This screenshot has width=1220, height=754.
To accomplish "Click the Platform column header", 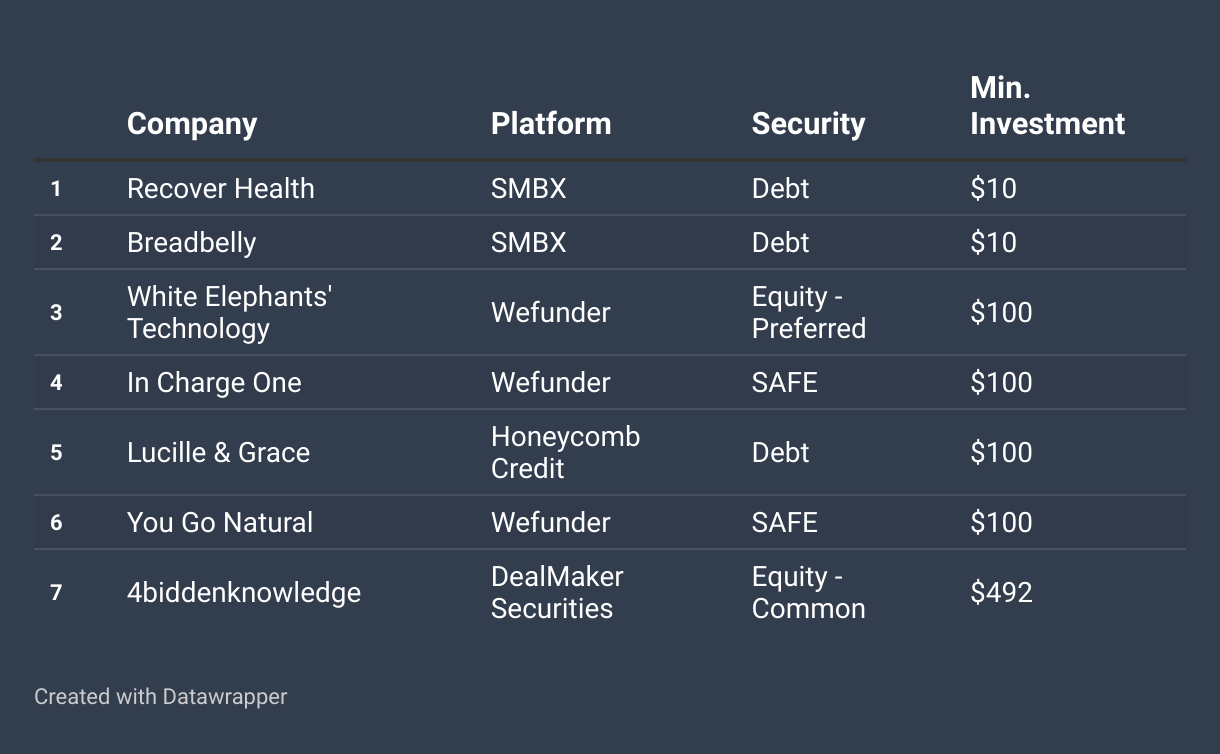I will pos(551,124).
